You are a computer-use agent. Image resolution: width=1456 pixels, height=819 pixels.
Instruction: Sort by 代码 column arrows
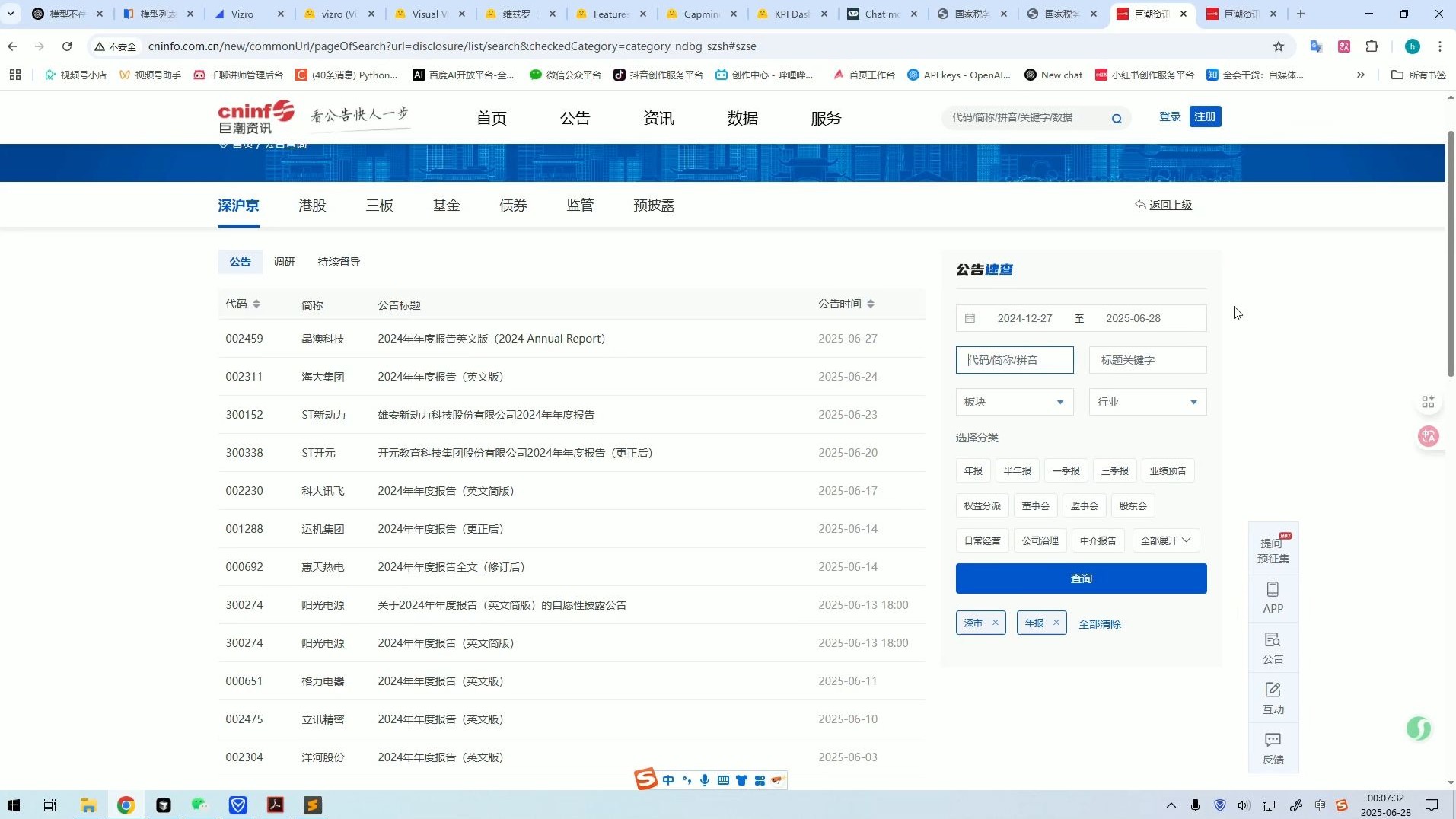coord(256,304)
